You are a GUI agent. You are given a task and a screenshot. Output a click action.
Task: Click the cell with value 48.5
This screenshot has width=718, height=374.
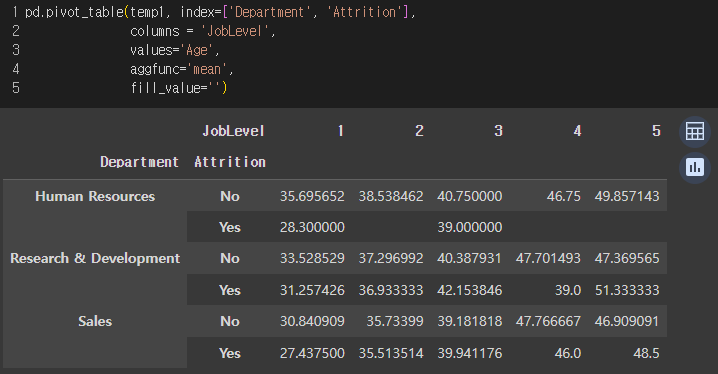click(x=647, y=353)
